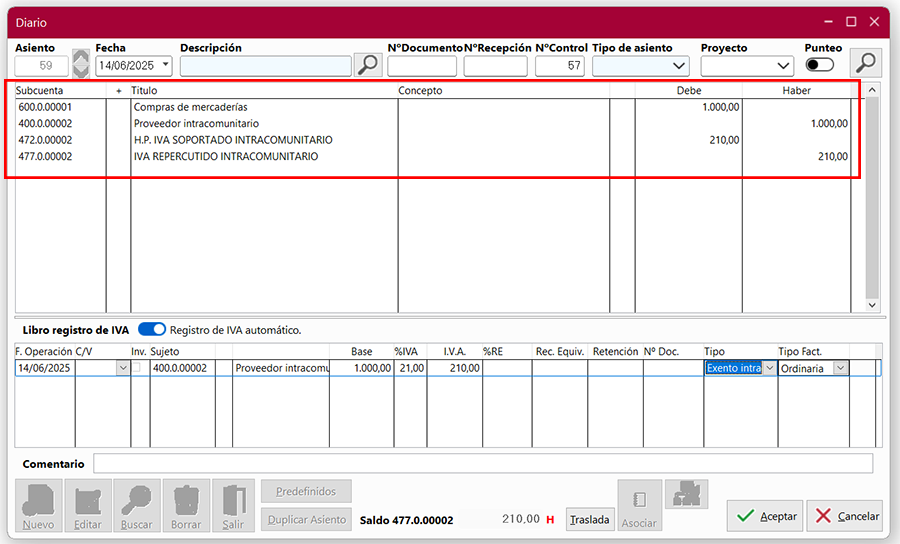
Task: Click the search icon next to Descripción
Action: point(368,65)
